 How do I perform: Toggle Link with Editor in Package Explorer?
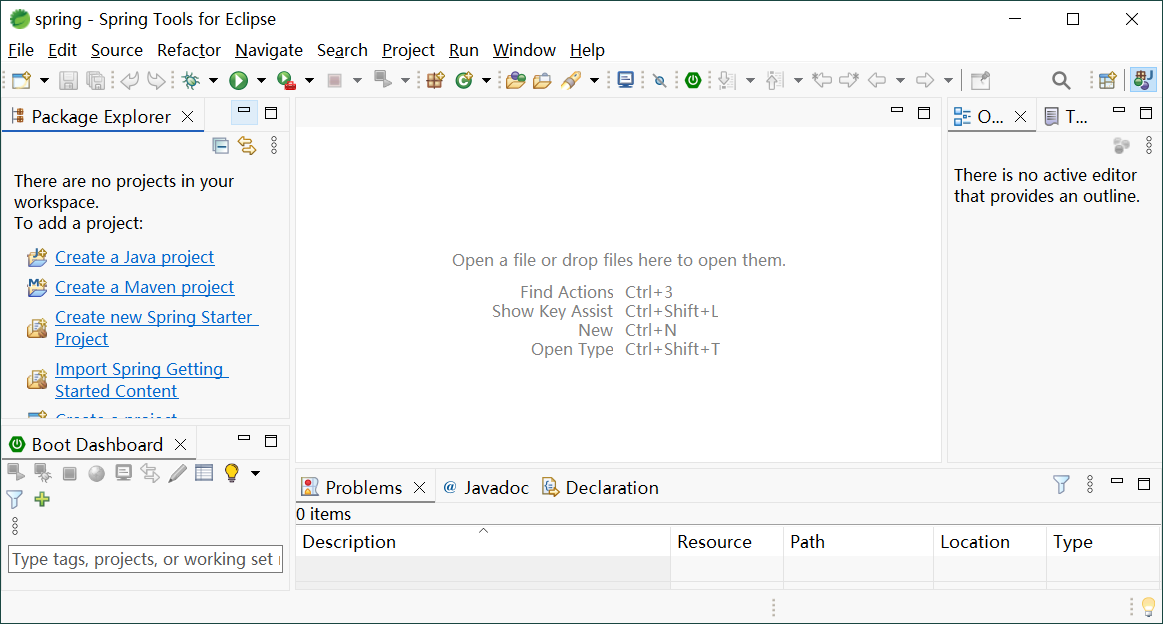point(247,145)
